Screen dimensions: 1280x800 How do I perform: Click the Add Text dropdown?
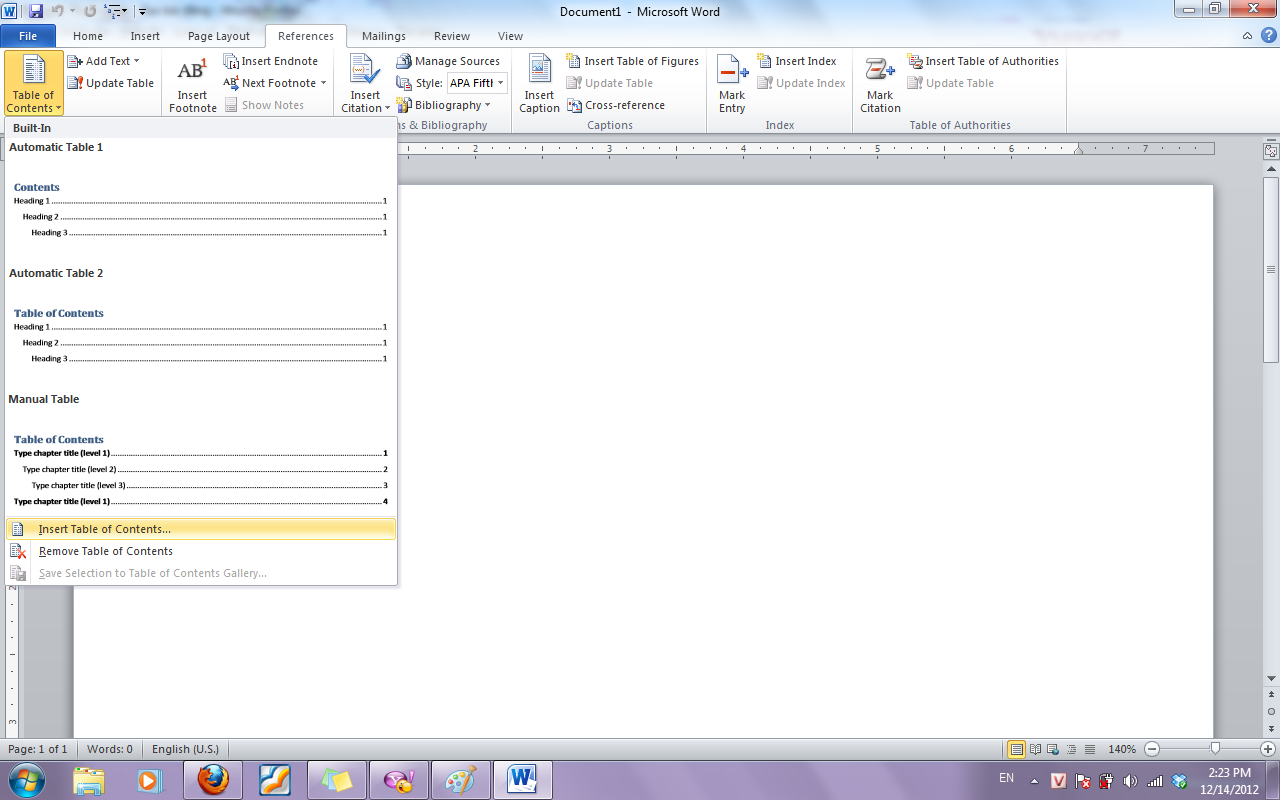click(x=103, y=61)
